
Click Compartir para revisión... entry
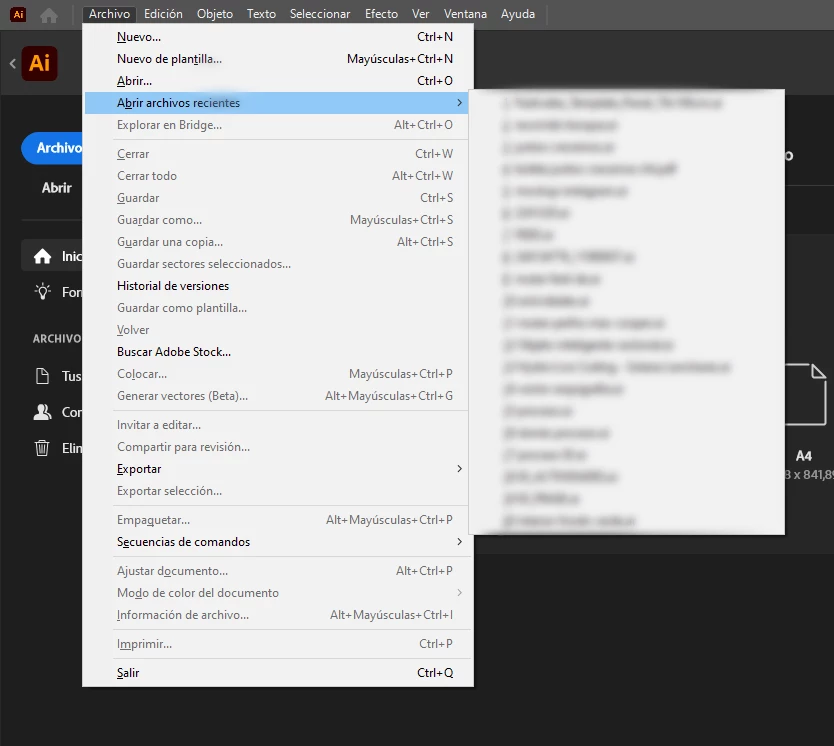(x=277, y=447)
